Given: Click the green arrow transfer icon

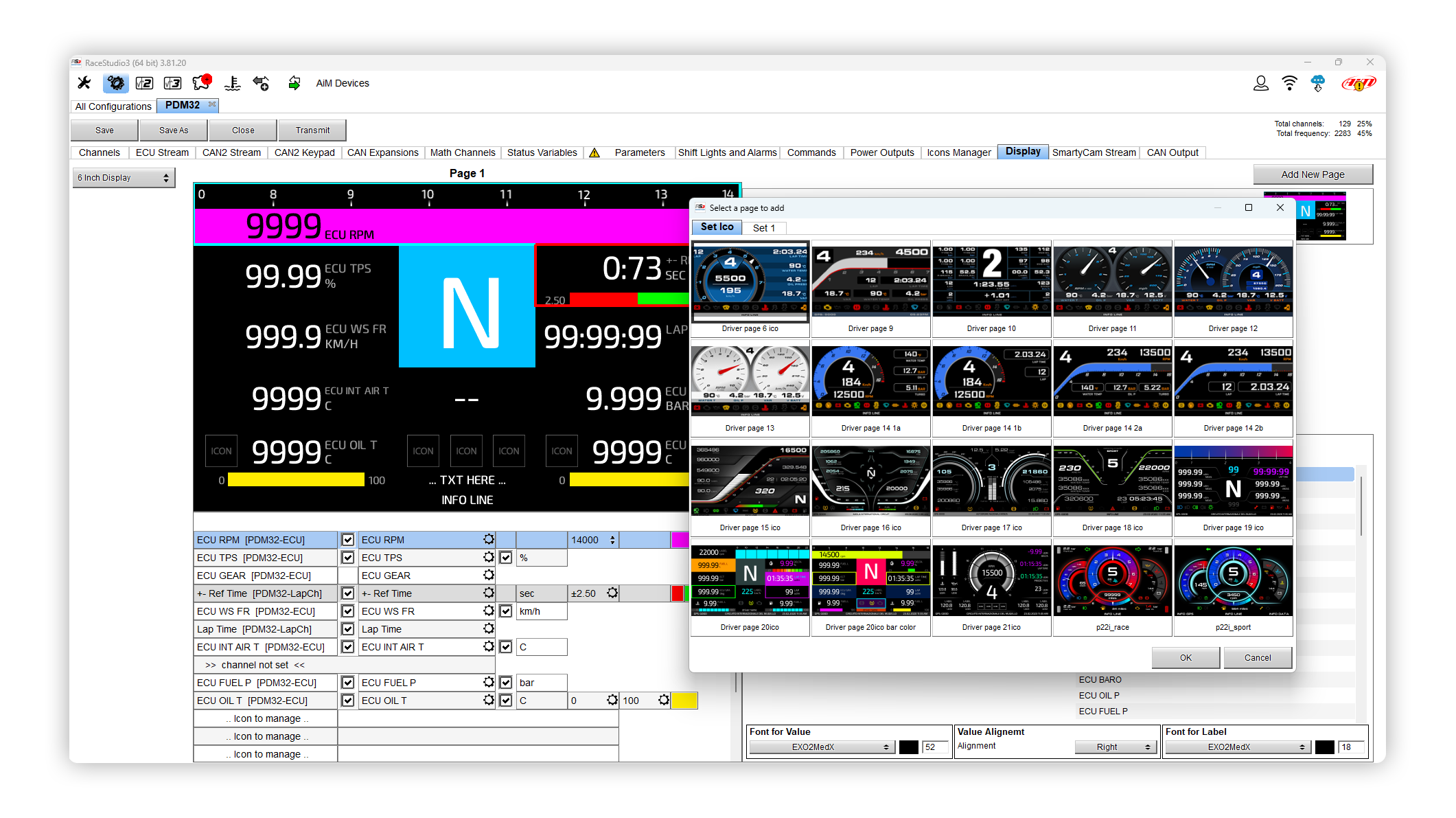Looking at the screenshot, I should pos(294,83).
